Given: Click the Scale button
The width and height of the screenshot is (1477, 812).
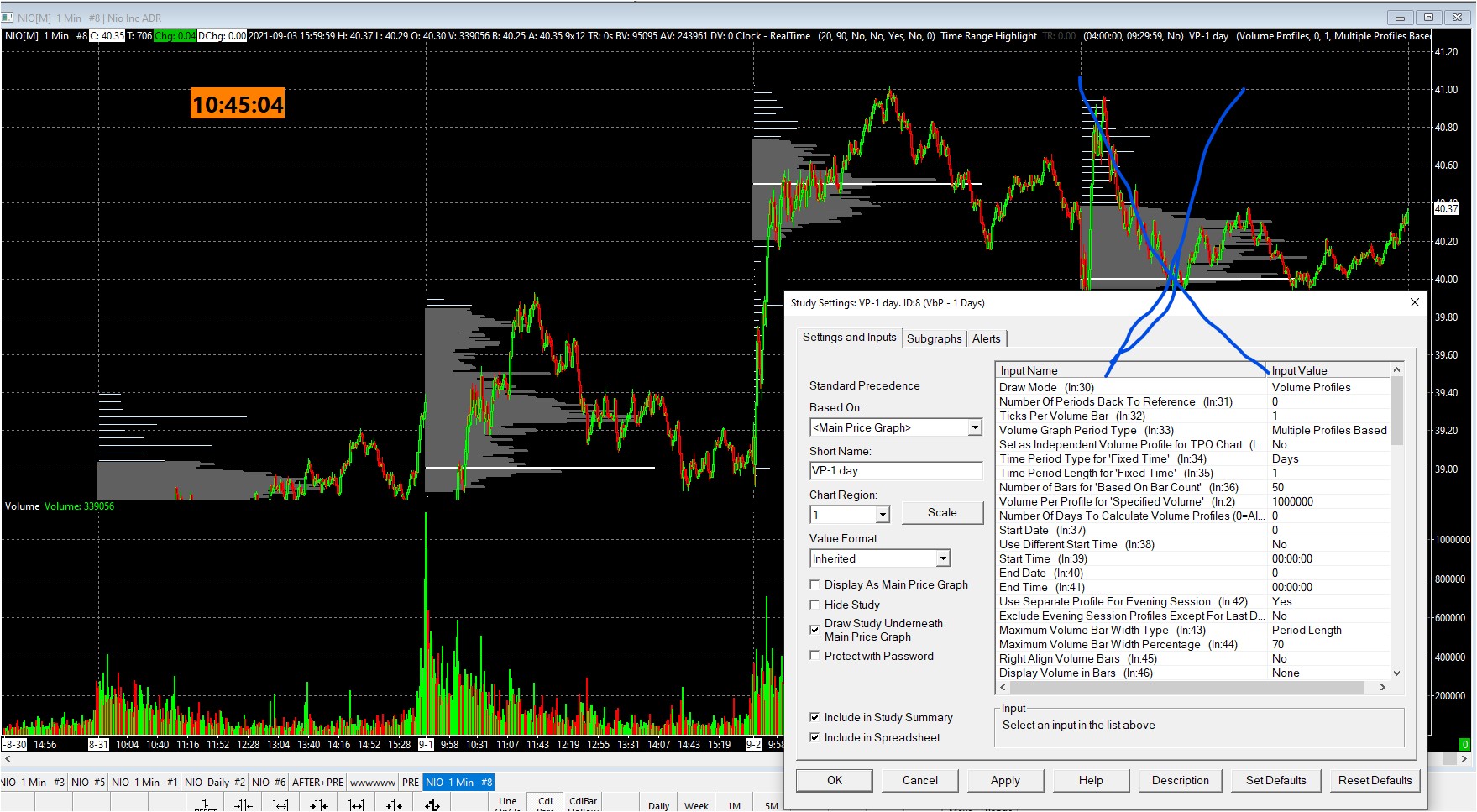Looking at the screenshot, I should [942, 512].
